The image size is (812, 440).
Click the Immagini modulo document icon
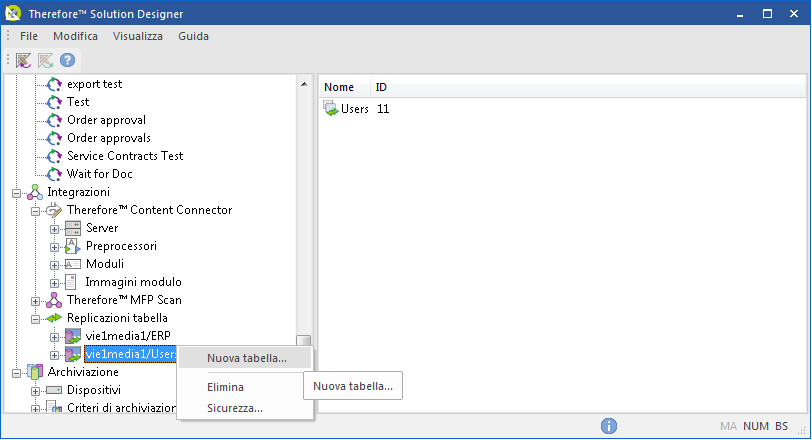click(71, 282)
